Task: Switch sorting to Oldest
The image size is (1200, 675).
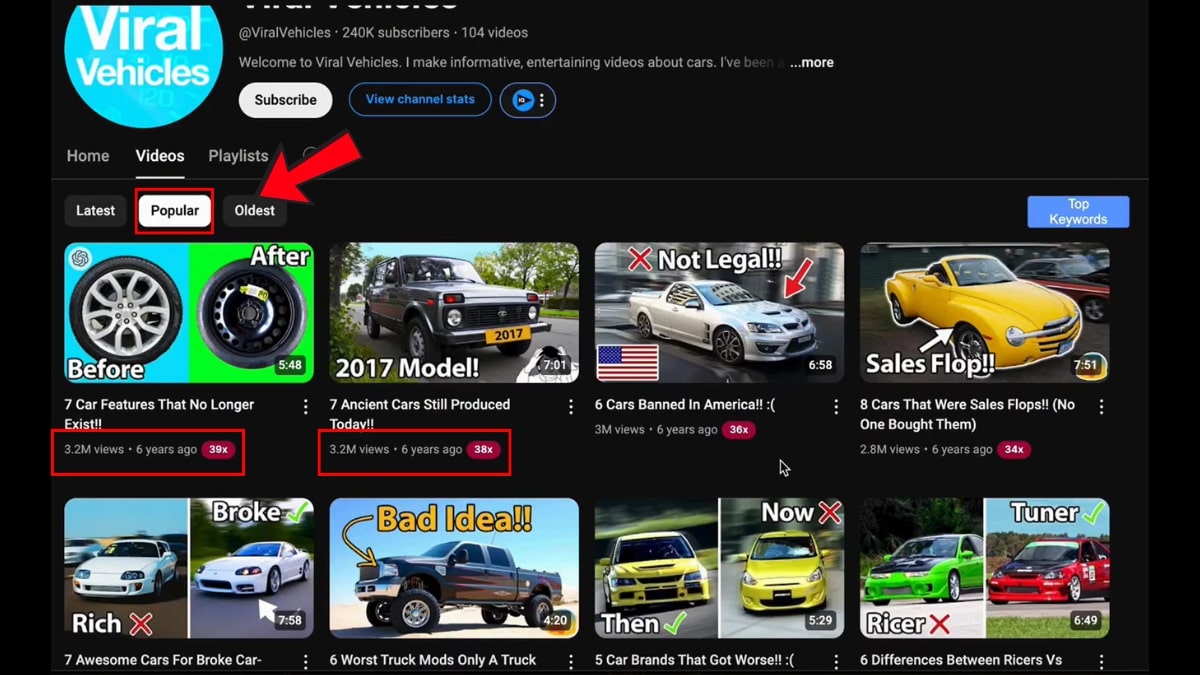Action: tap(254, 211)
